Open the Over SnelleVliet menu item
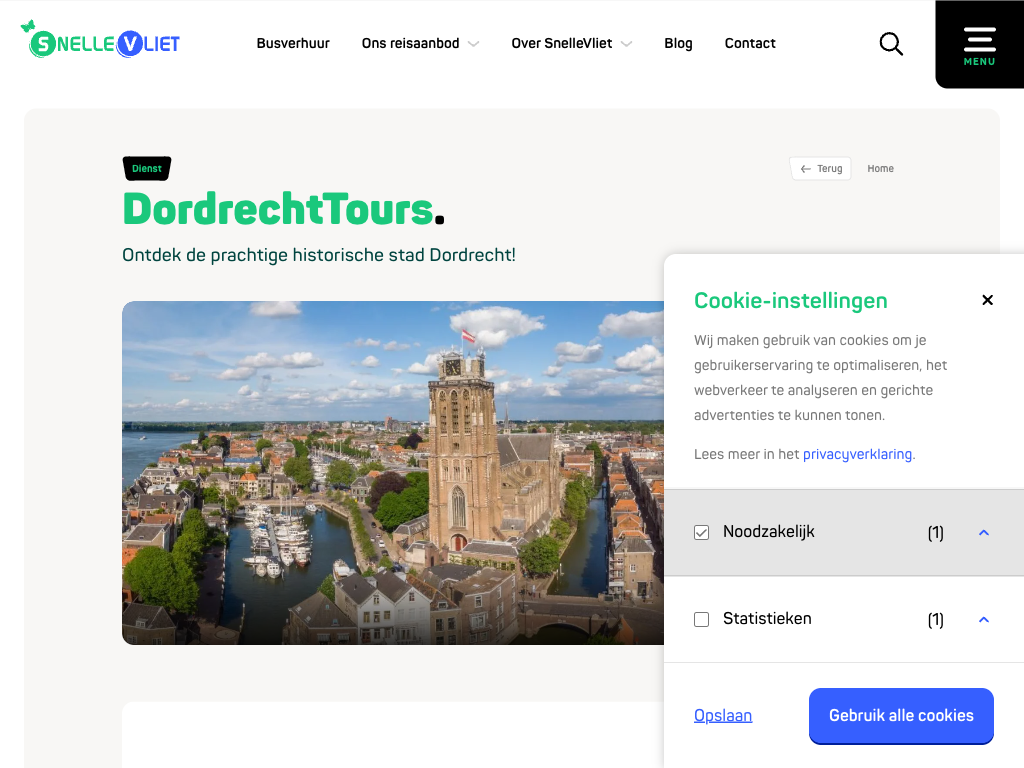This screenshot has width=1024, height=768. [562, 43]
